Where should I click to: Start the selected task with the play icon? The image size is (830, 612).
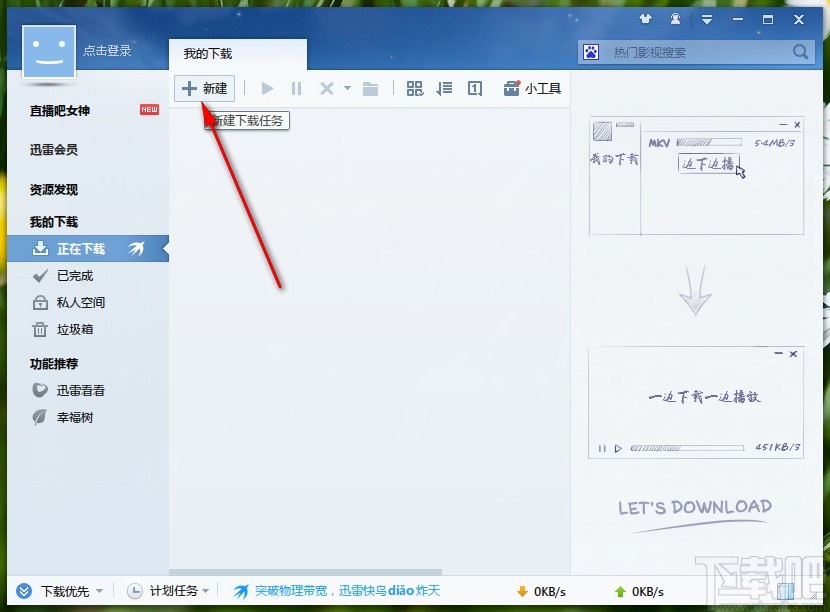pos(267,88)
